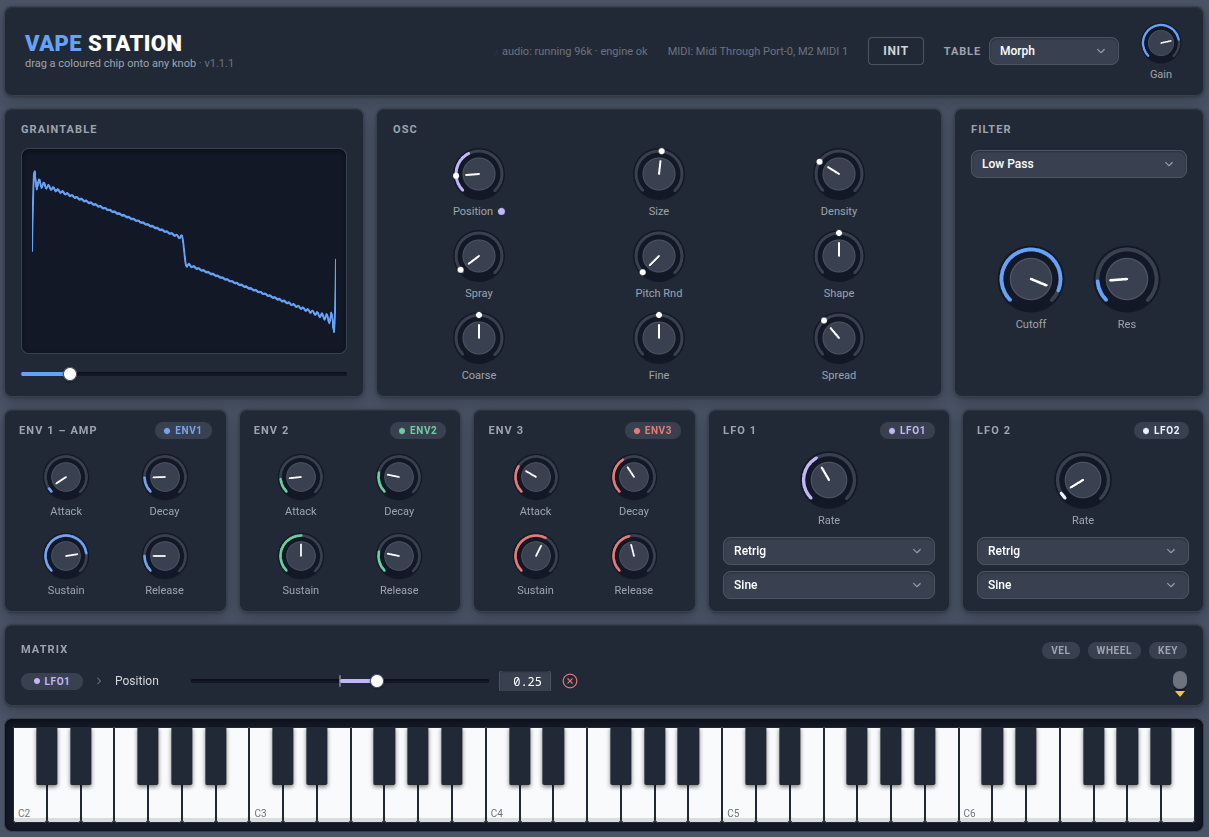Click the OSC Position knob

click(x=479, y=175)
